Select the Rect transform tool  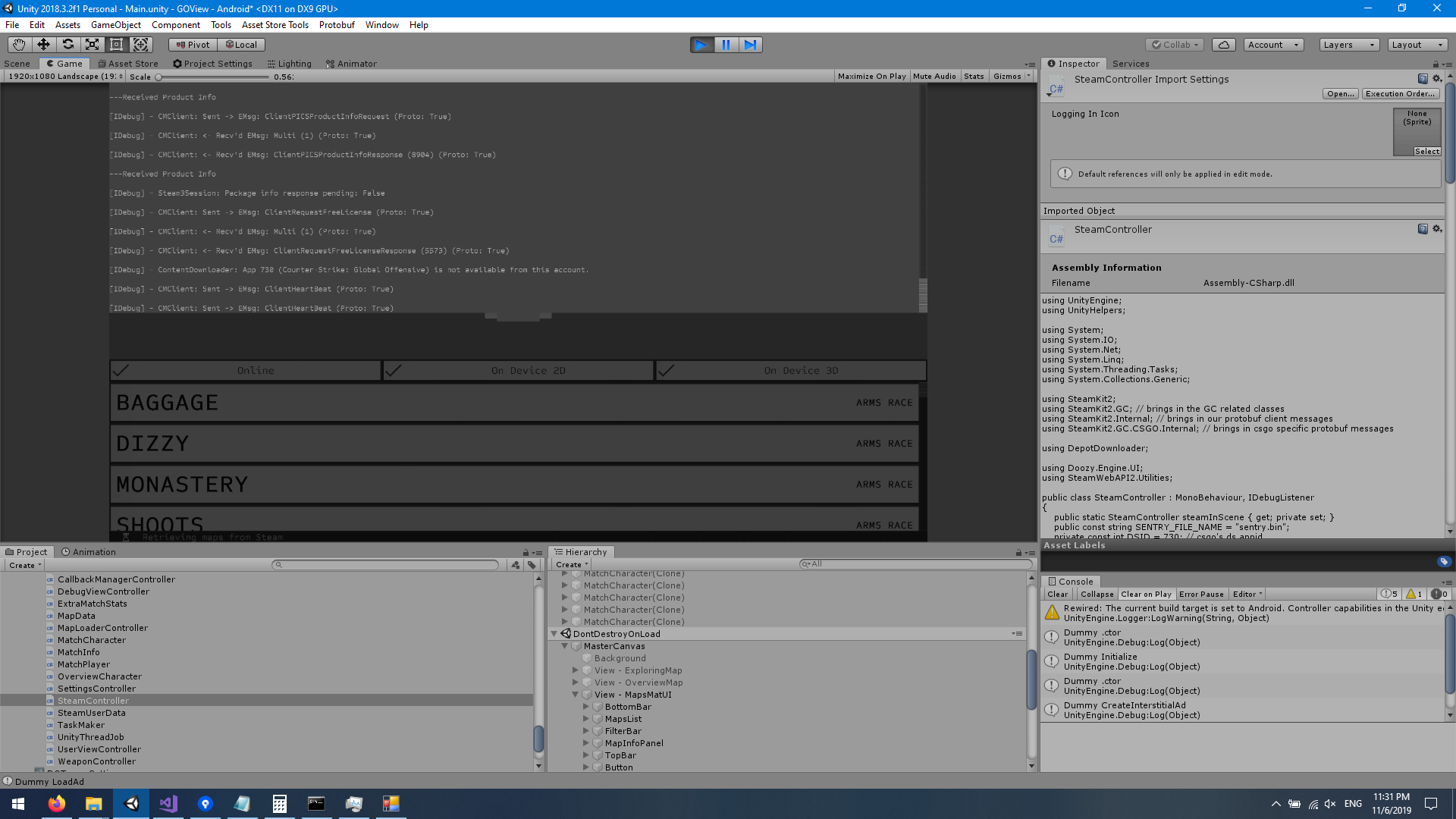[x=117, y=44]
